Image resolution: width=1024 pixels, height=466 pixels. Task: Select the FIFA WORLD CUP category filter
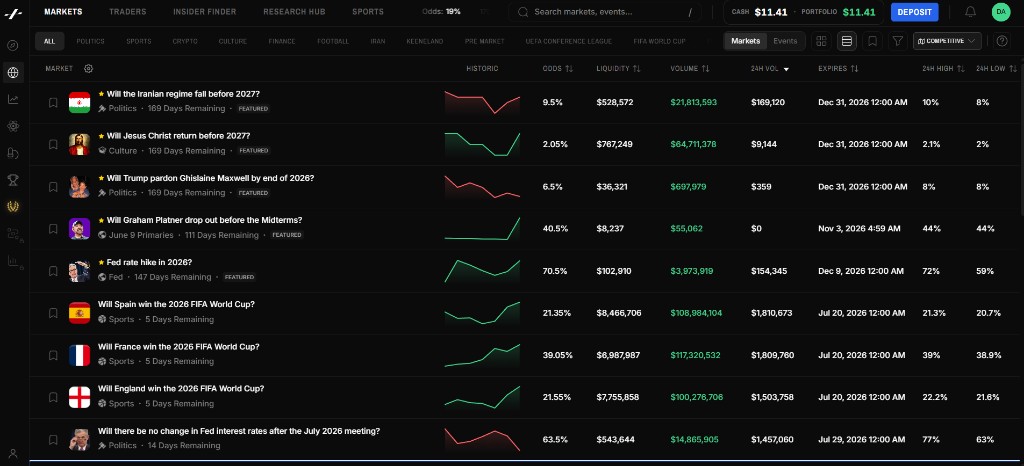[660, 41]
